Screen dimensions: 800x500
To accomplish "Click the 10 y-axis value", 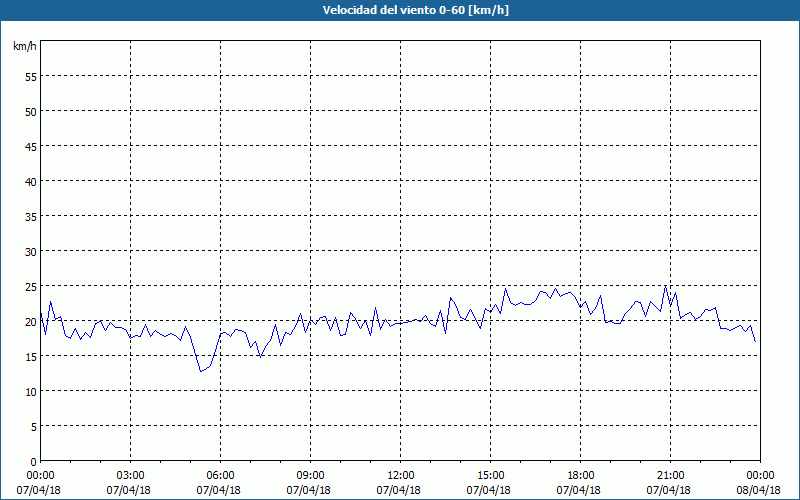I will [x=31, y=392].
